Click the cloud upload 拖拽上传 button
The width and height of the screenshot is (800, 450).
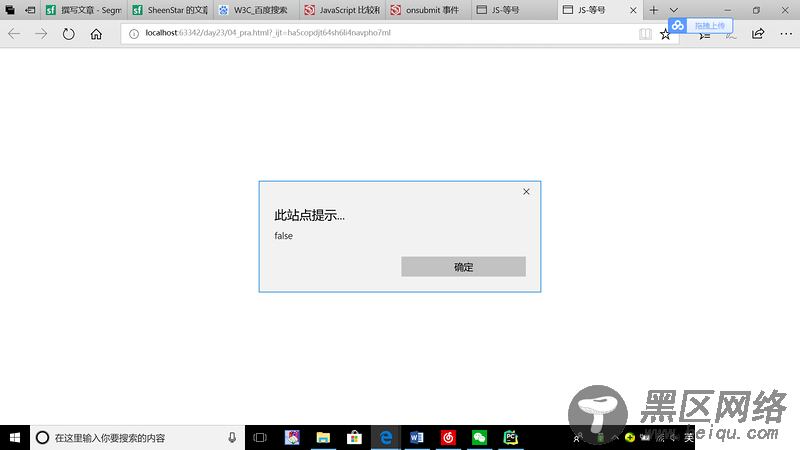point(701,26)
